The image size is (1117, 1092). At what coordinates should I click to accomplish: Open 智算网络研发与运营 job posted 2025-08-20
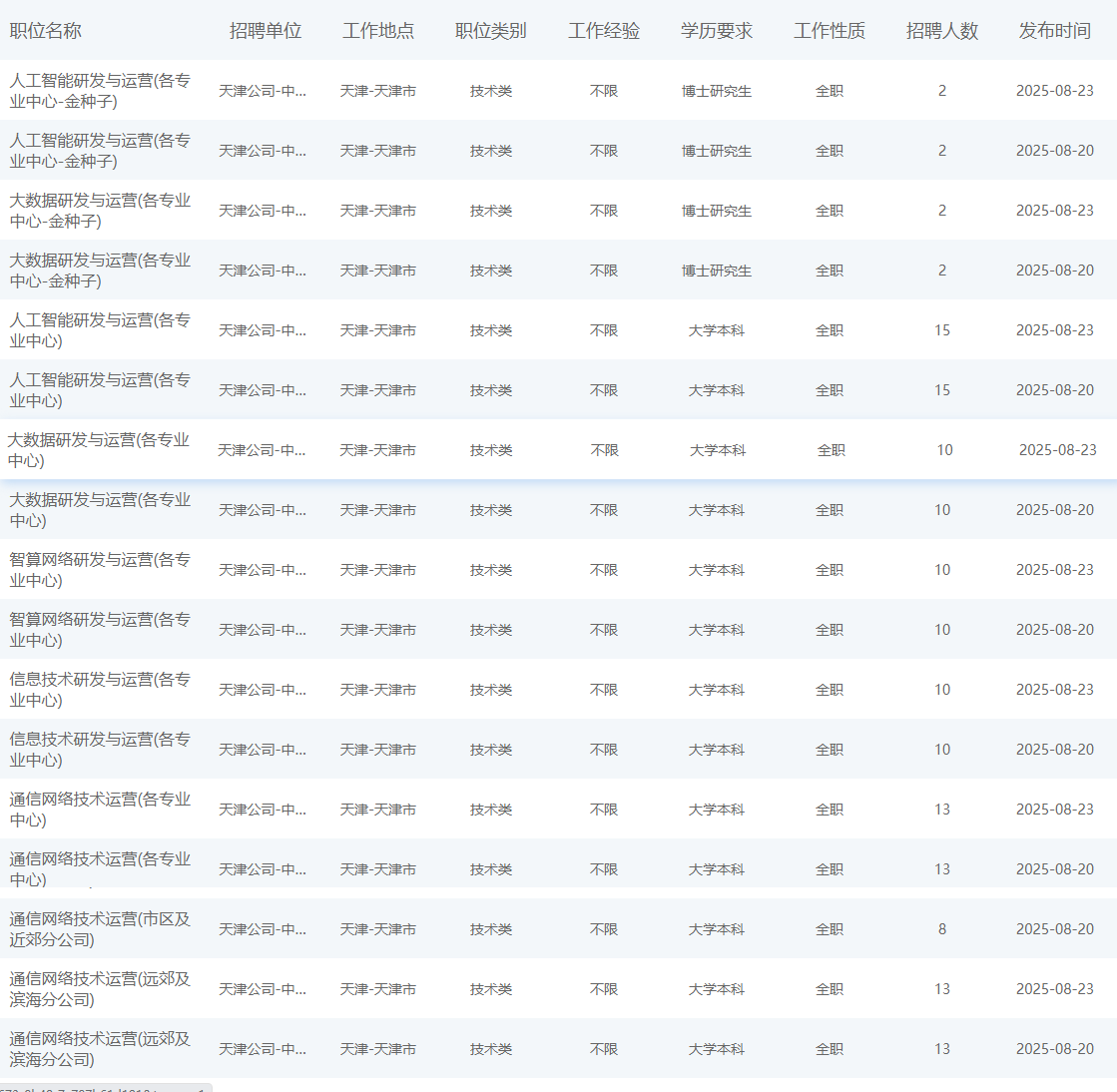click(100, 630)
